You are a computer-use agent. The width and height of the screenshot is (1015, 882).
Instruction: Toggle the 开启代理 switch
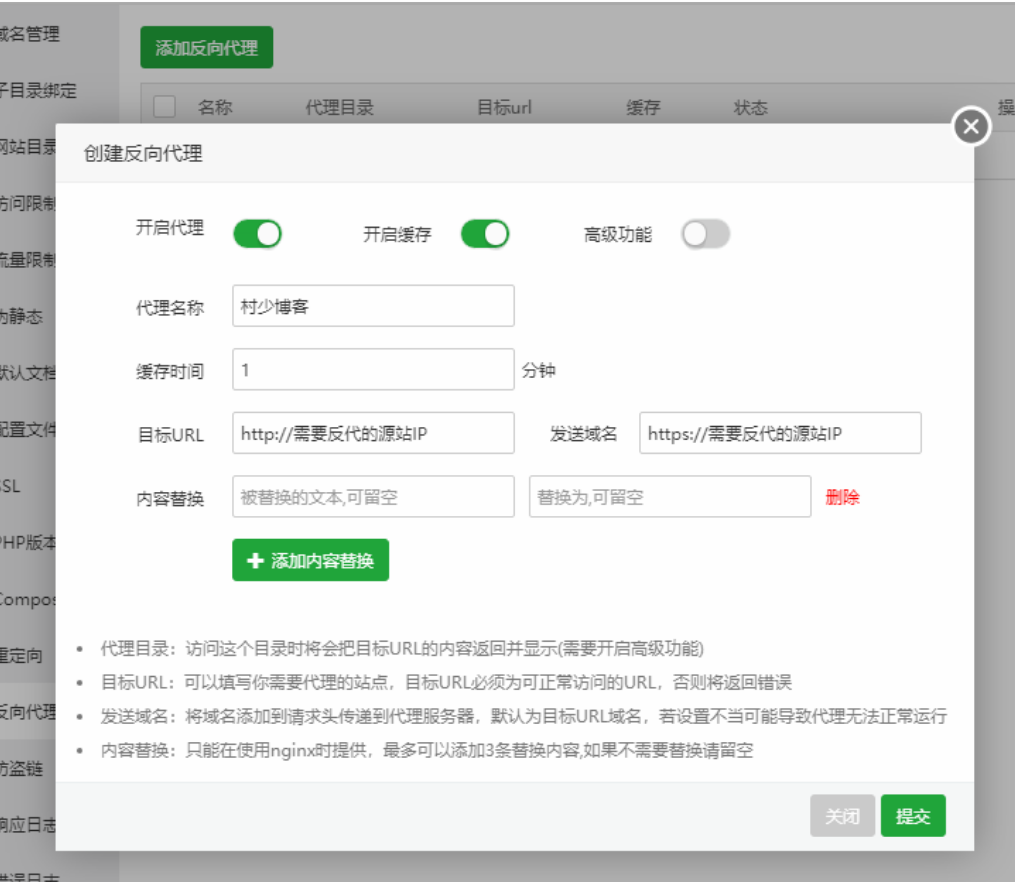(x=257, y=235)
